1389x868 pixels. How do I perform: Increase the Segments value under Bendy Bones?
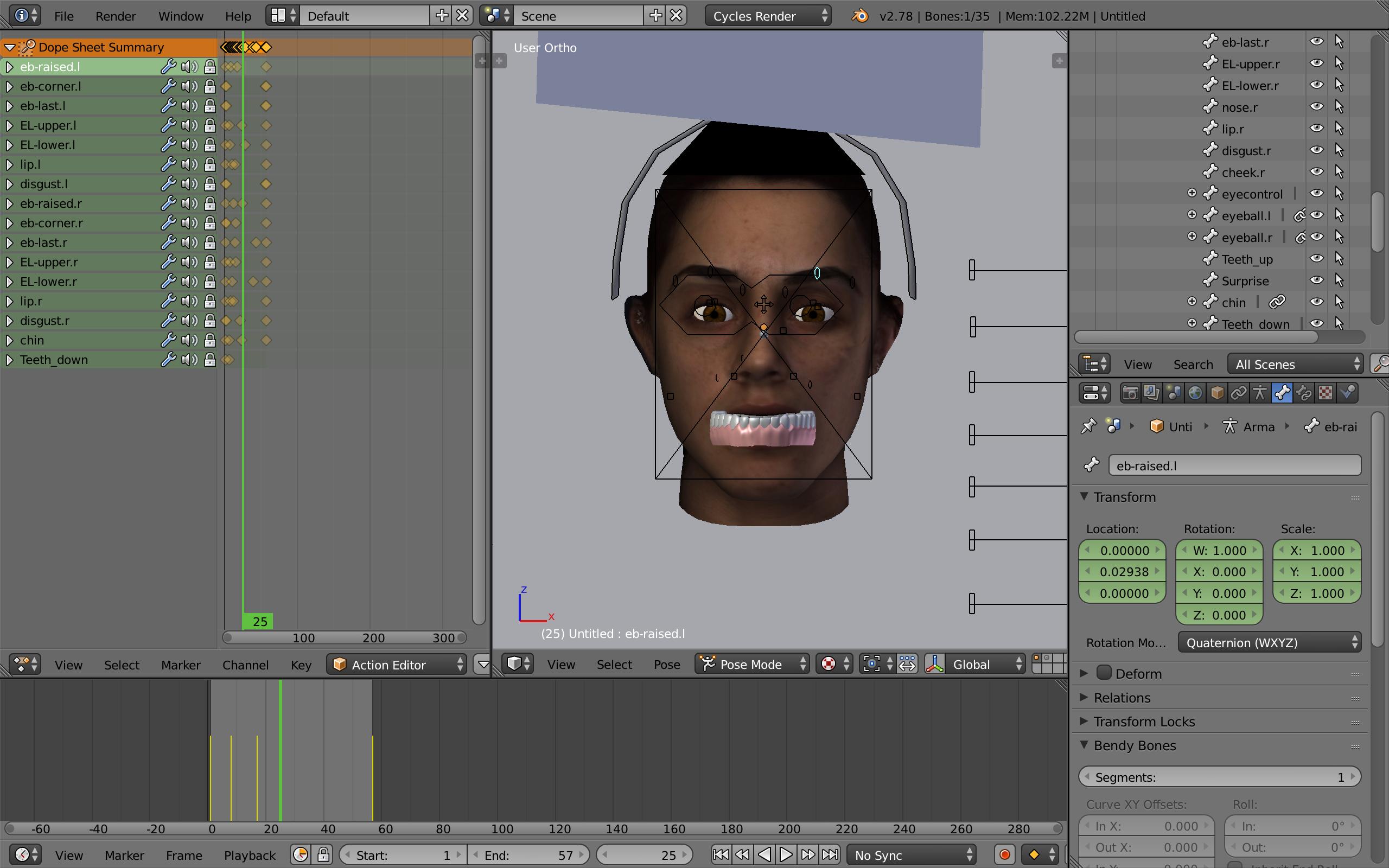coord(1352,777)
